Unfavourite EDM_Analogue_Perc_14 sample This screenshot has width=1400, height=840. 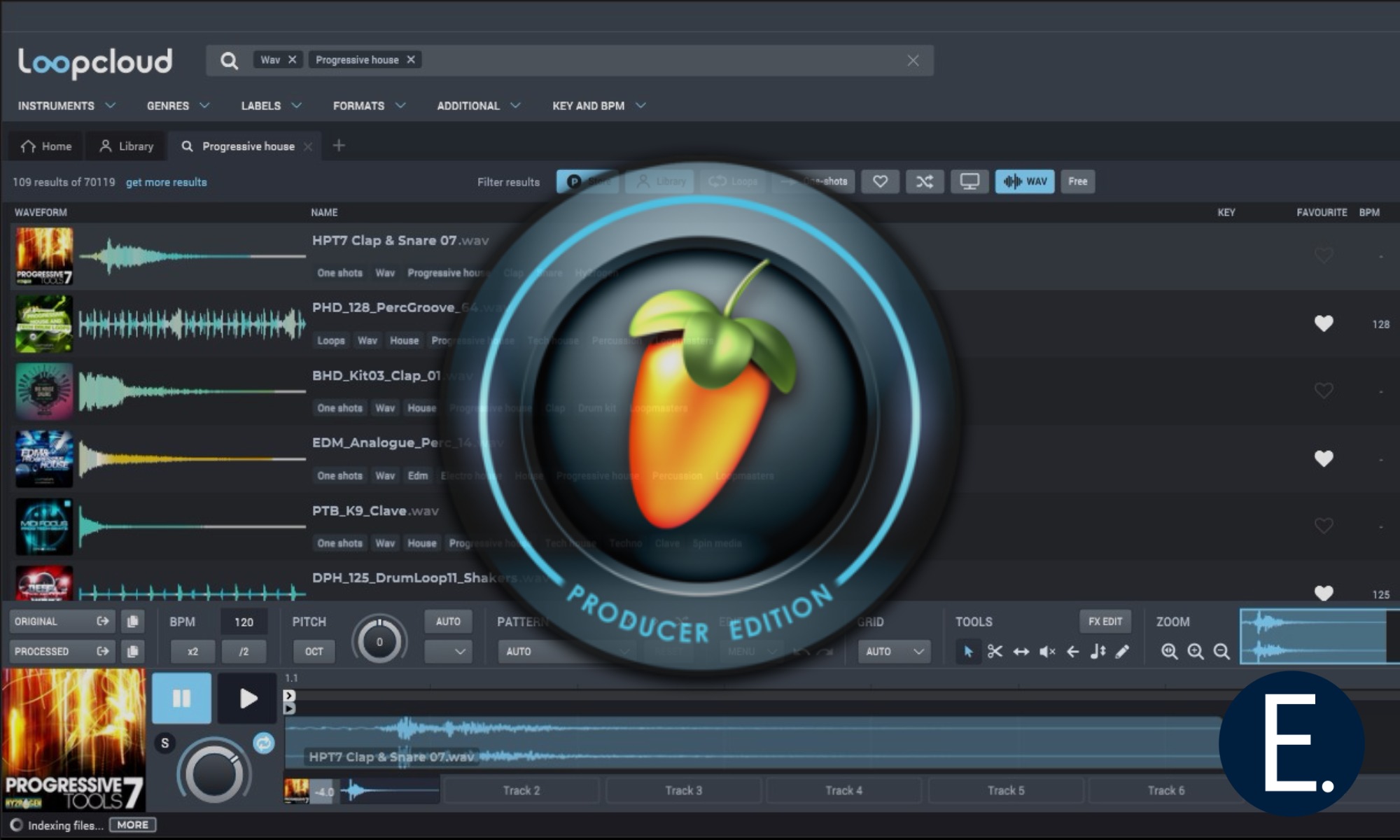click(1324, 458)
